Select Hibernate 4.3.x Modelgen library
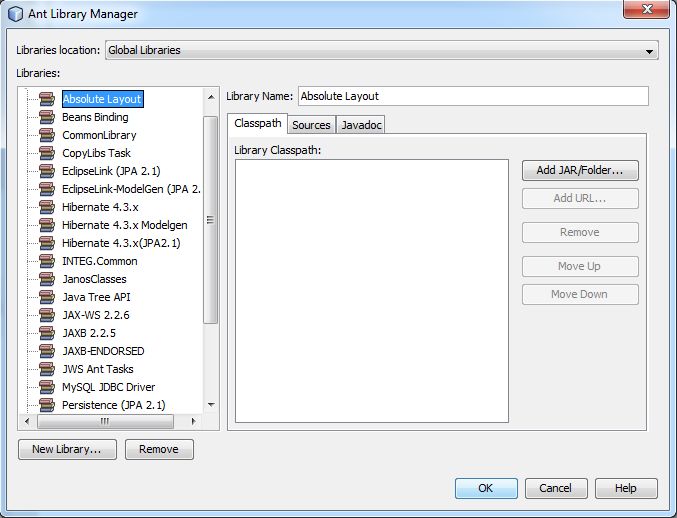 (x=125, y=225)
